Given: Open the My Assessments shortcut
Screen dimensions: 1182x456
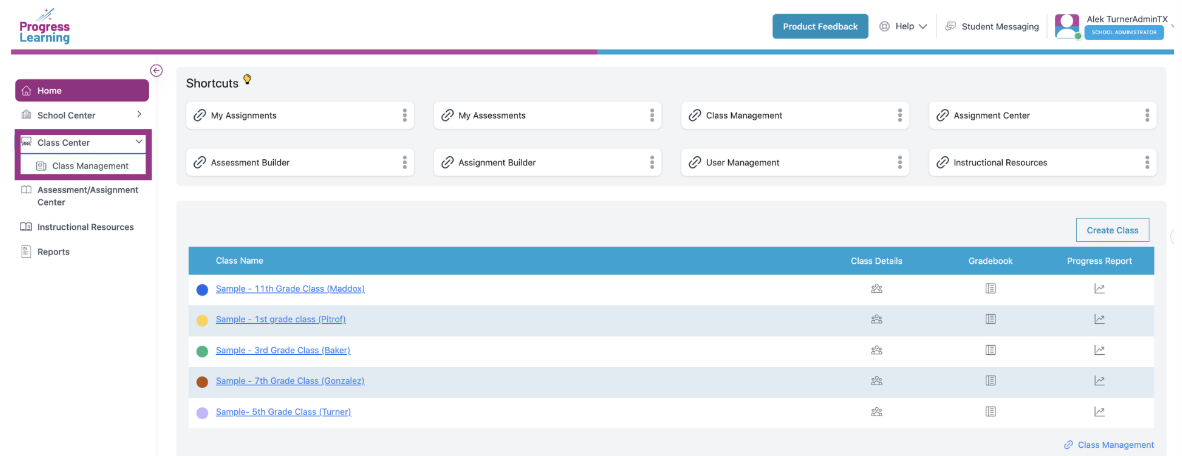Looking at the screenshot, I should [547, 115].
